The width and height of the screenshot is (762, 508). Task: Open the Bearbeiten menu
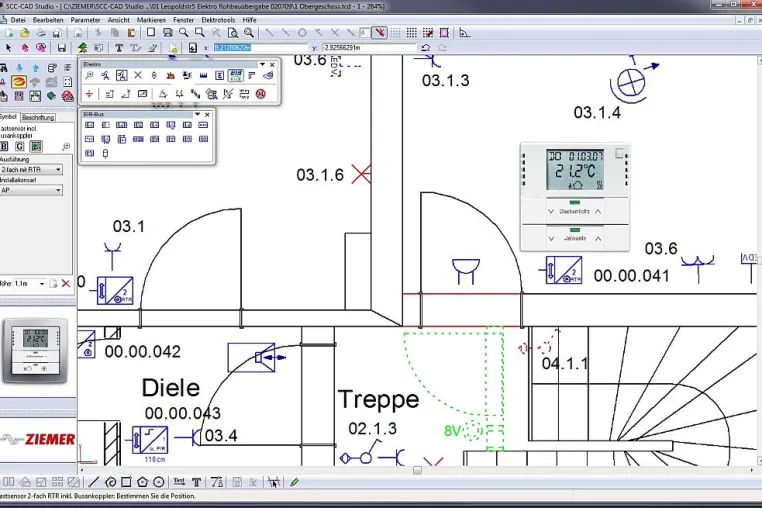(48, 20)
